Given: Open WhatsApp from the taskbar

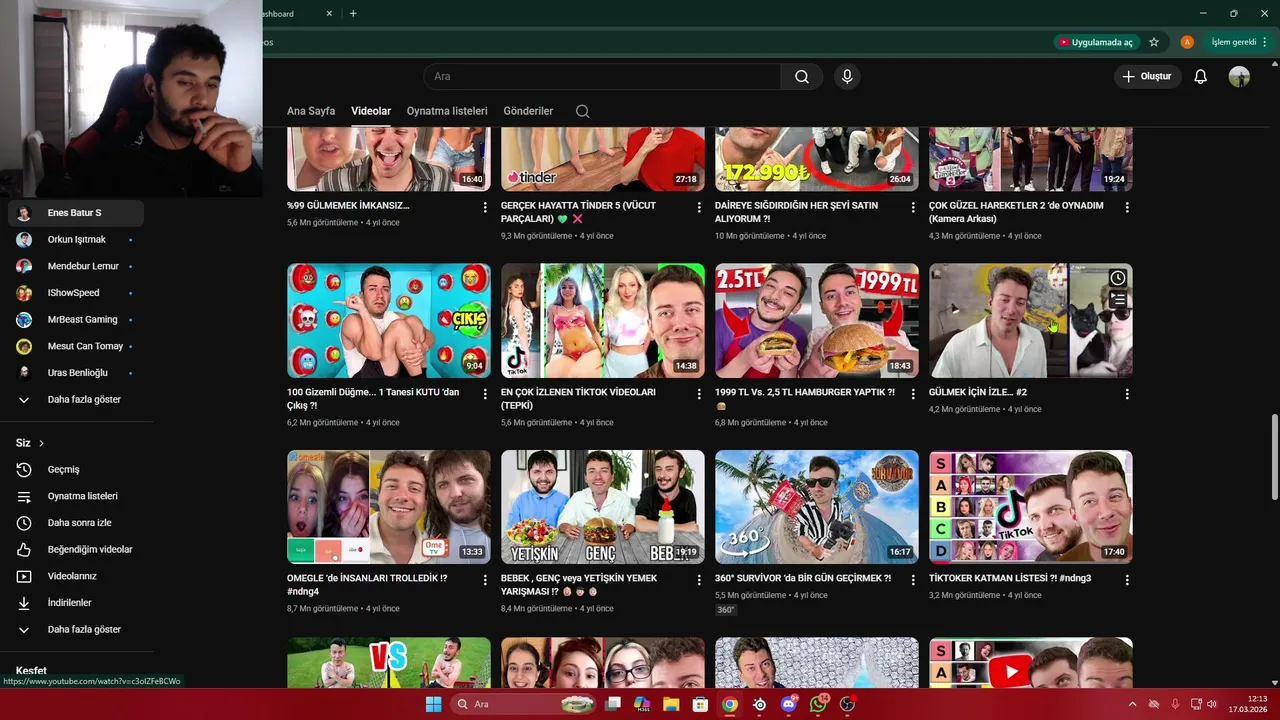Looking at the screenshot, I should click(819, 704).
